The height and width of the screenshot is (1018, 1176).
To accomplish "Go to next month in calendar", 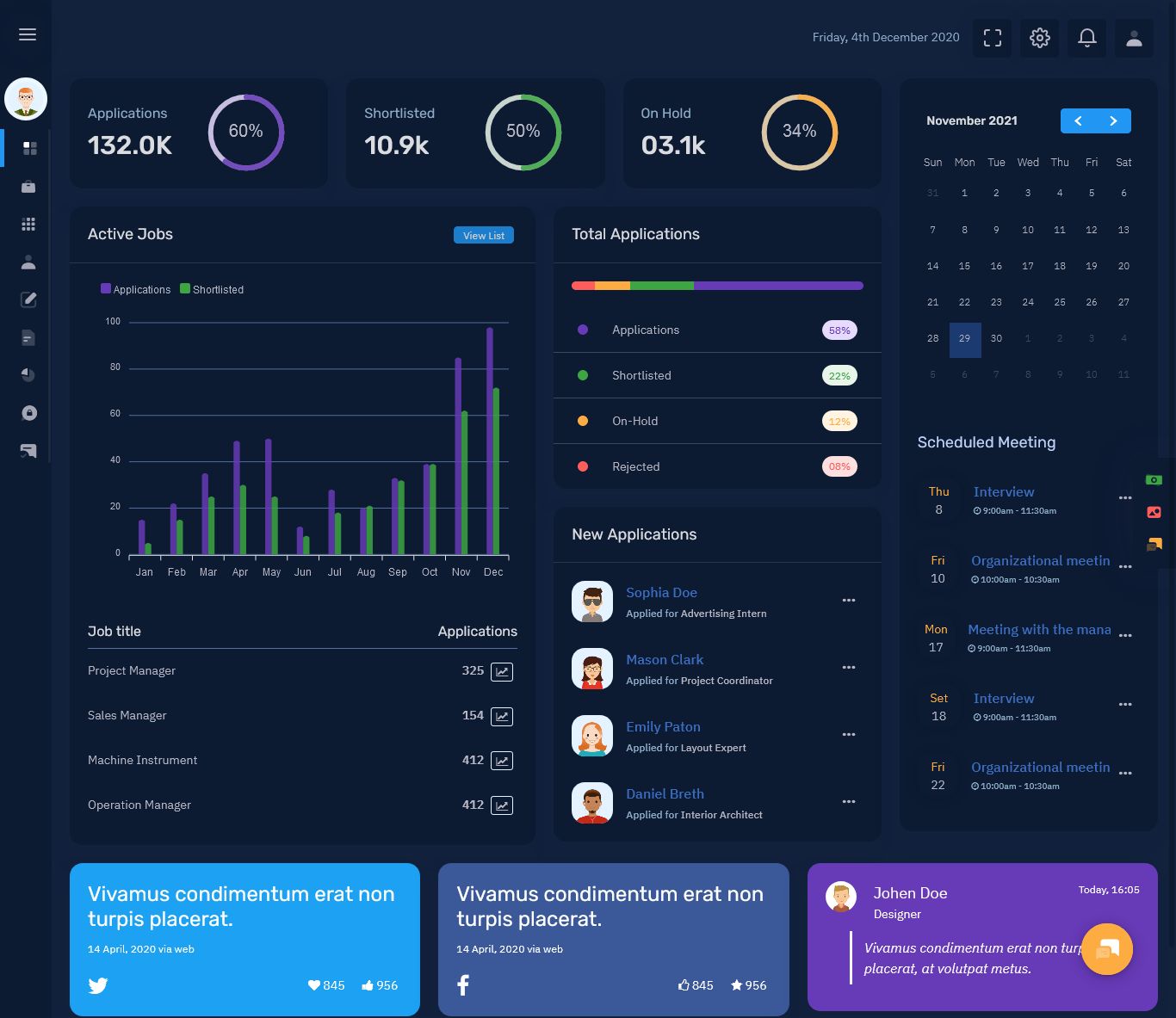I will [1113, 121].
